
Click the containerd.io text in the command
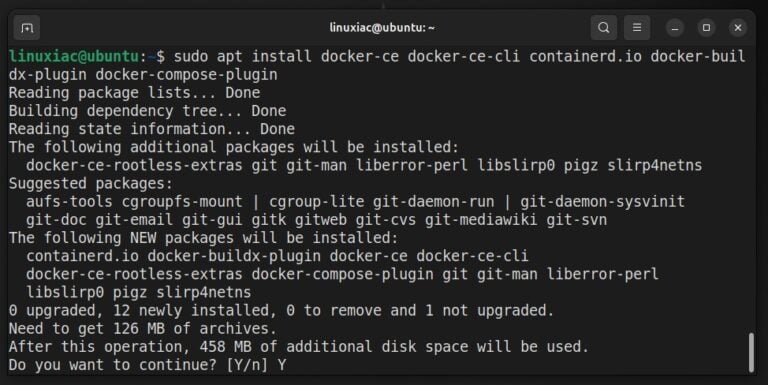pos(585,56)
